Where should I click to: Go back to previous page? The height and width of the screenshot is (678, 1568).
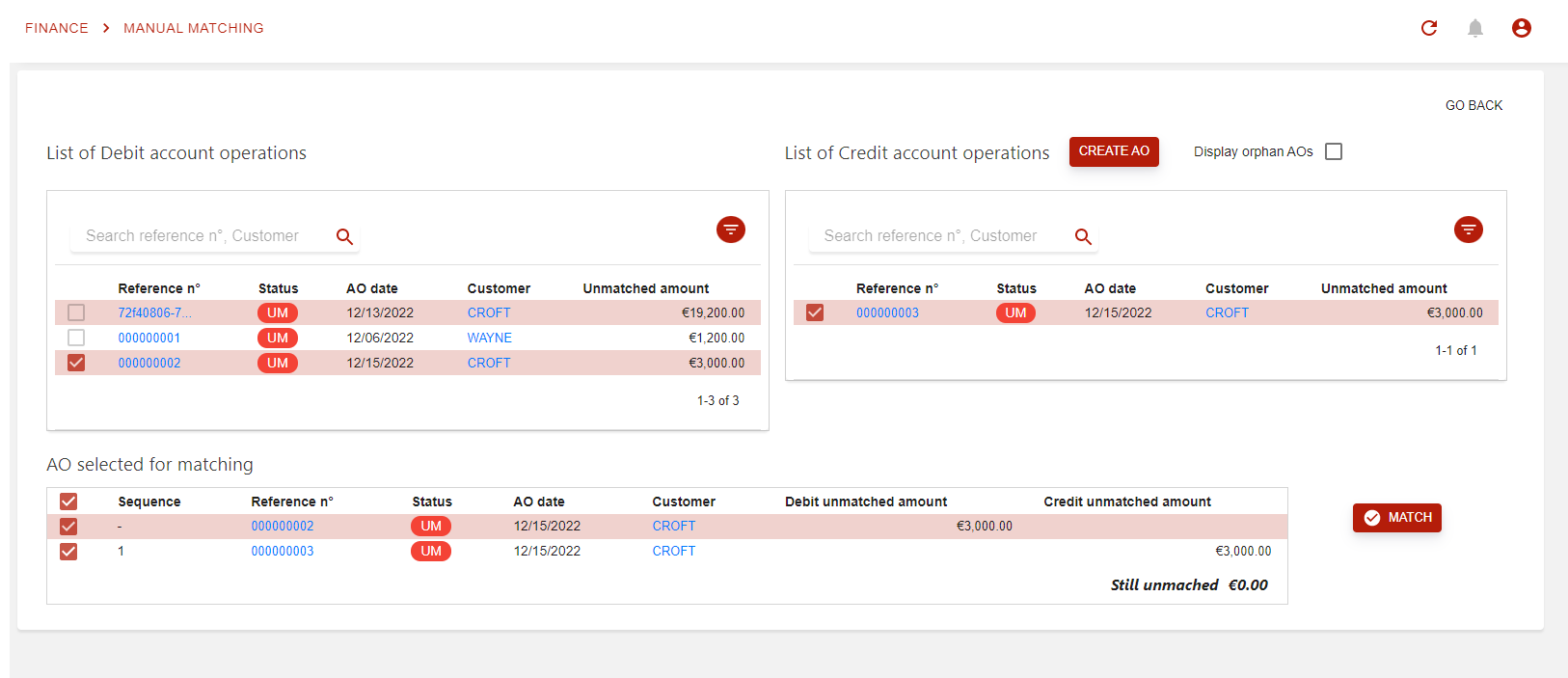(1473, 105)
